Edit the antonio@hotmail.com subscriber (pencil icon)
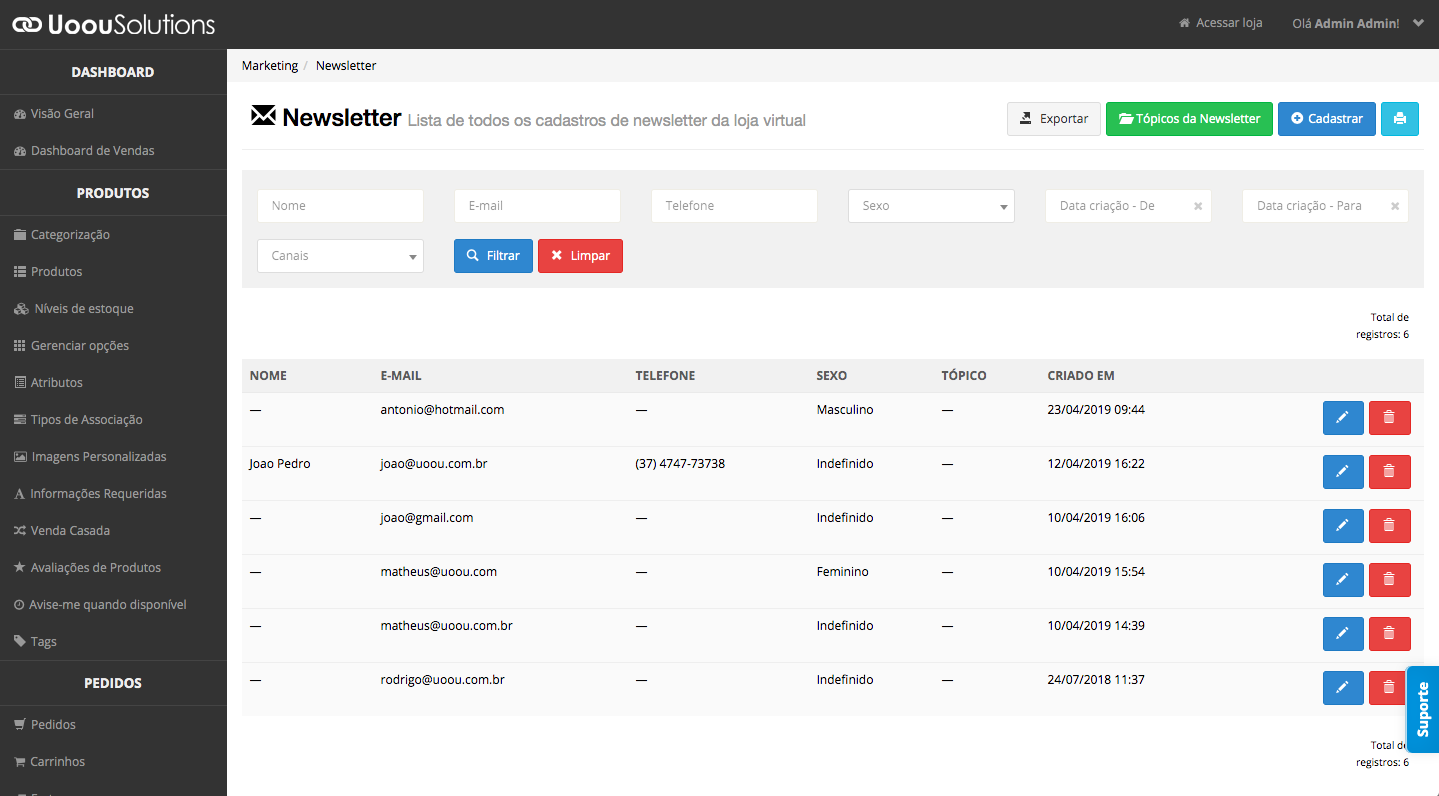1439x796 pixels. point(1343,418)
